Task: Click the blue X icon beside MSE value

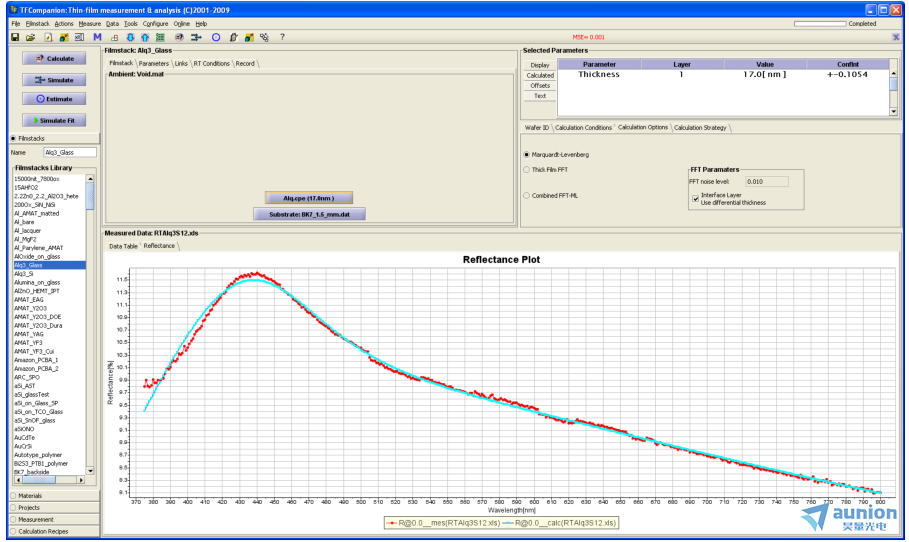Action: [x=896, y=37]
